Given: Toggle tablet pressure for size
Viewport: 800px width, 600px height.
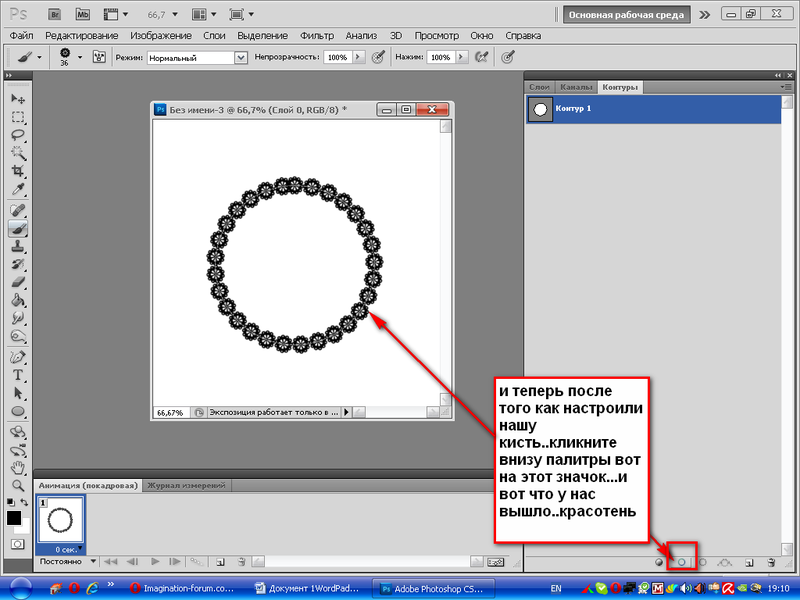Looking at the screenshot, I should tap(507, 57).
